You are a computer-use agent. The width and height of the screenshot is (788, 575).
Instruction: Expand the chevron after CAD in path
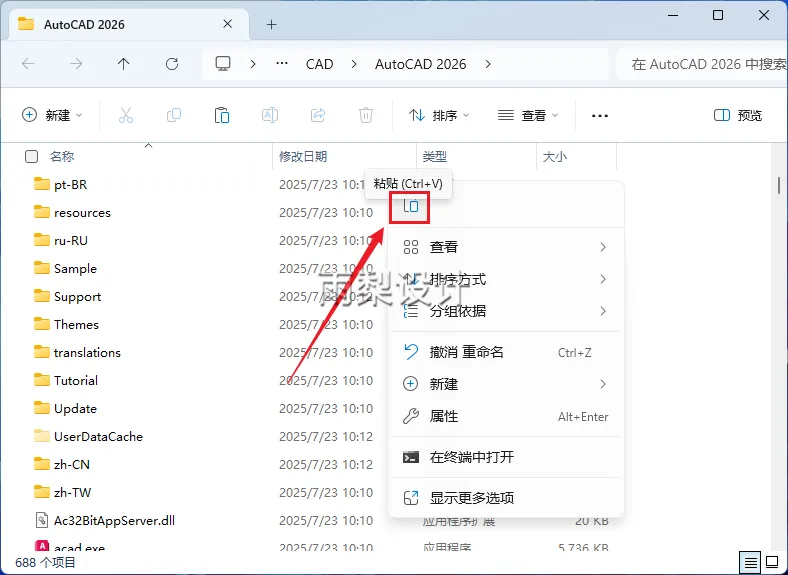tap(354, 64)
